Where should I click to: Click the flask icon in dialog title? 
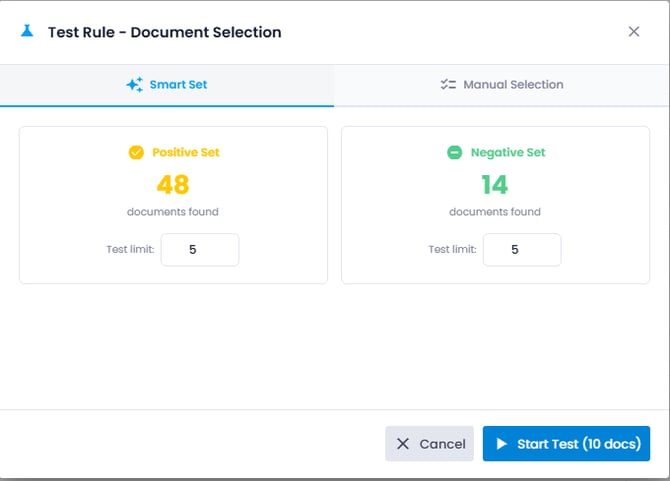[27, 31]
